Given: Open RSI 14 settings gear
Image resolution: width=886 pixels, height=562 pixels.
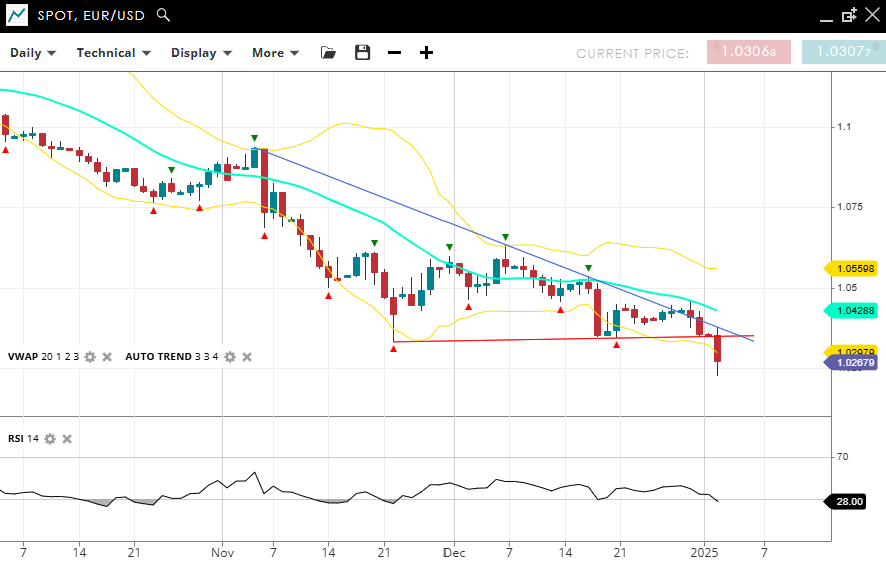Looking at the screenshot, I should tap(50, 439).
